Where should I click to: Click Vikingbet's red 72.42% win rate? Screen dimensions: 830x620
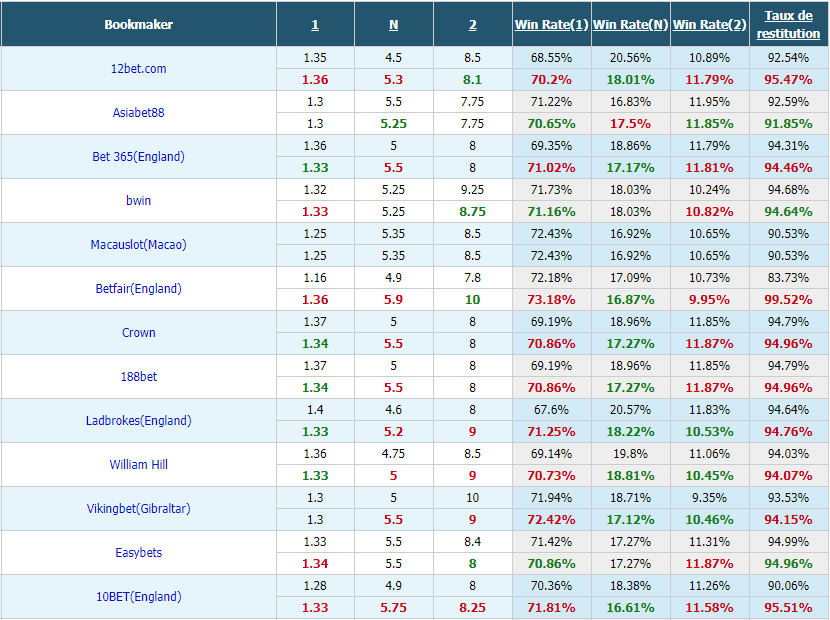point(551,519)
